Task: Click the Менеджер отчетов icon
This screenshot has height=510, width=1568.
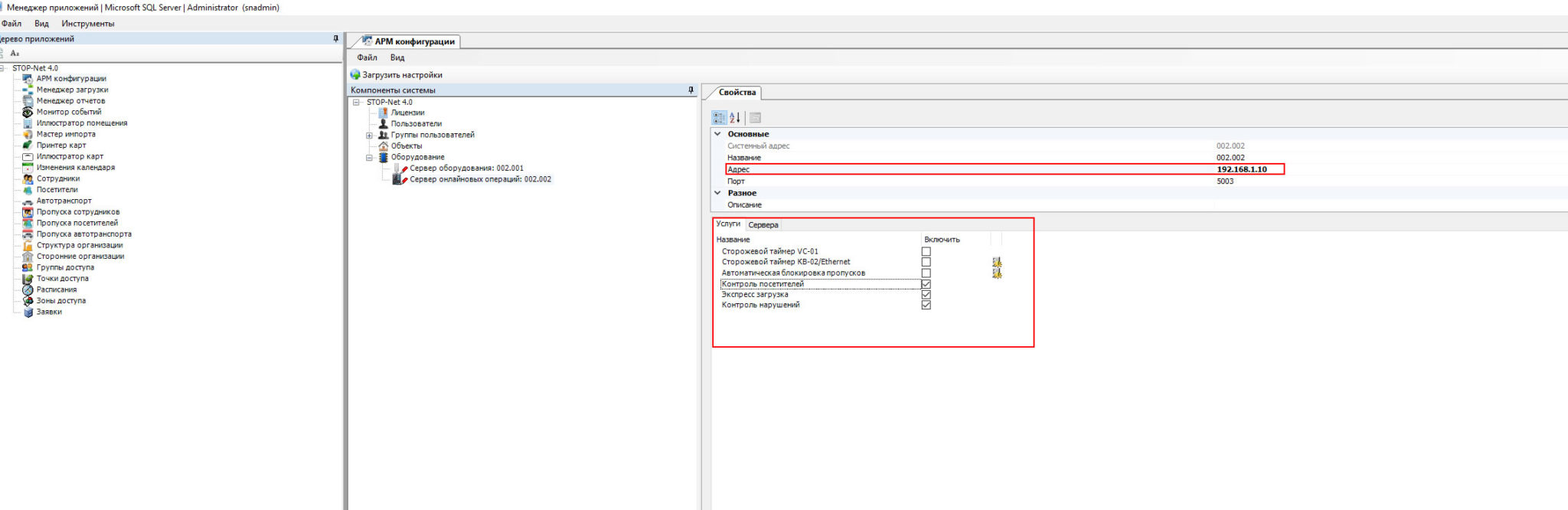Action: [x=28, y=101]
